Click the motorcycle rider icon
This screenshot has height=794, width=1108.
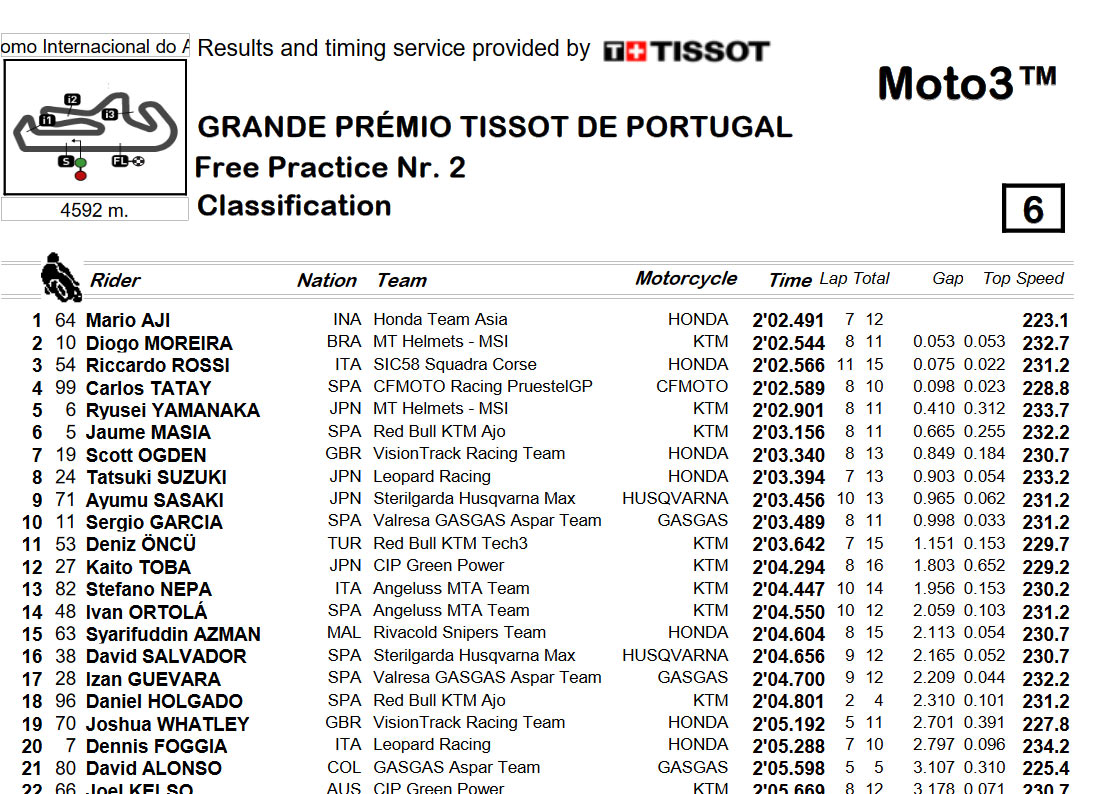(60, 277)
